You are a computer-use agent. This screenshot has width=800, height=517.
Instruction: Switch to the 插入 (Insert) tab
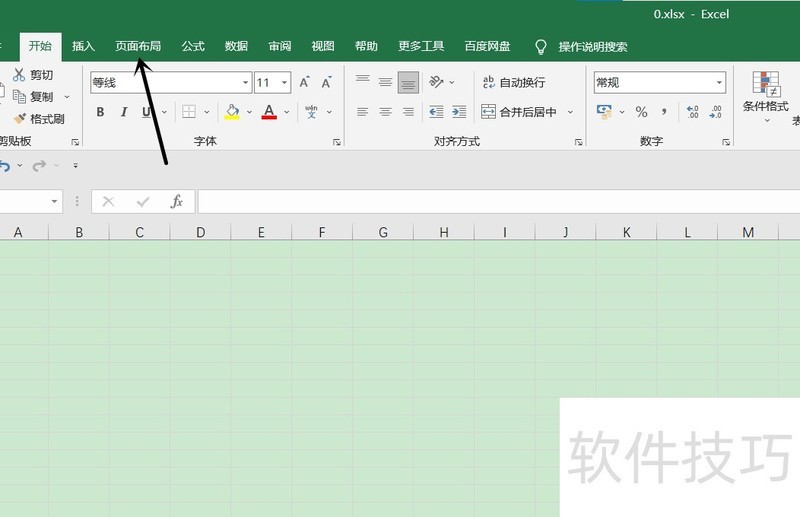coord(83,46)
